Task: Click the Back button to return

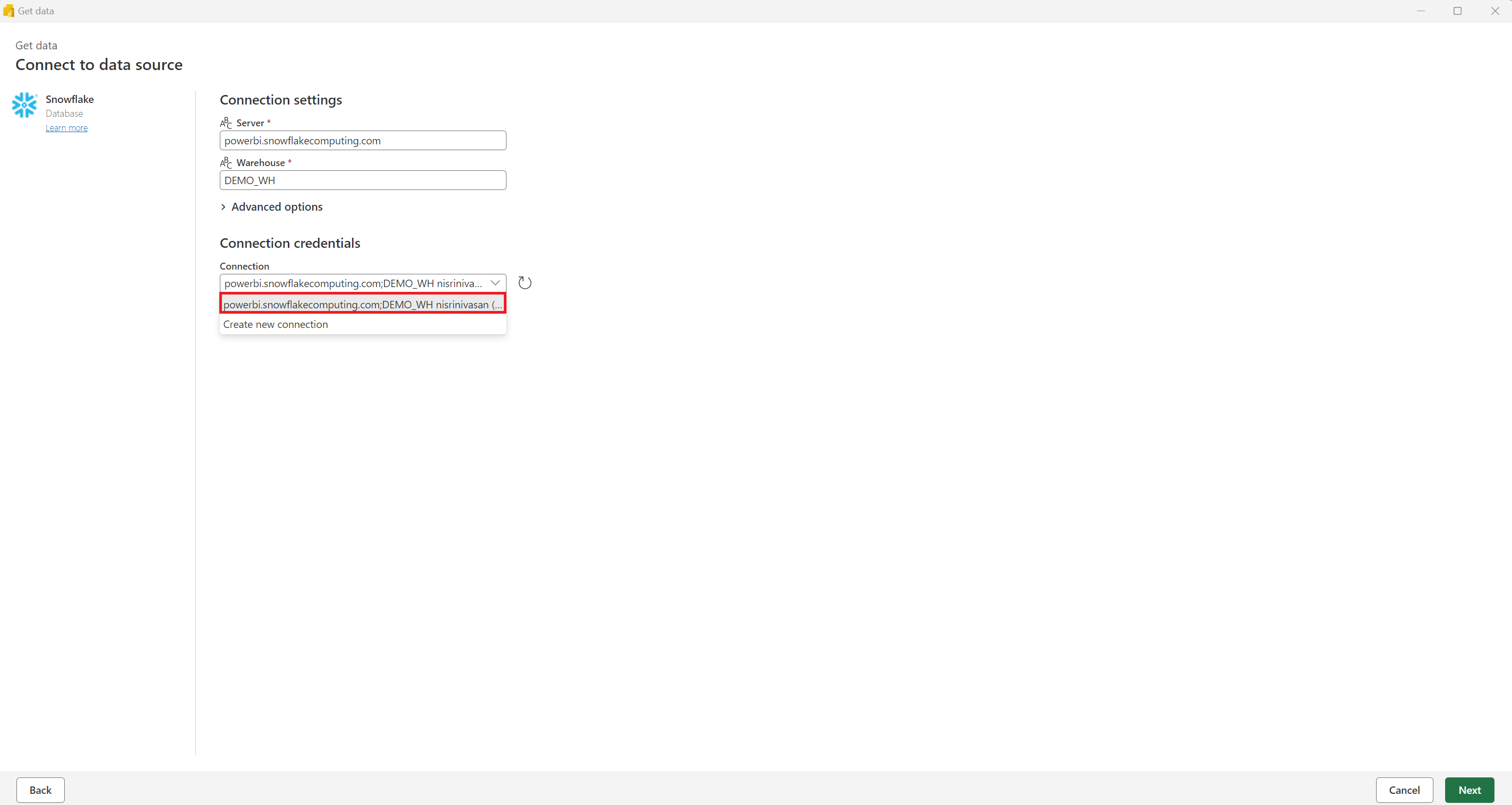Action: pyautogui.click(x=40, y=790)
